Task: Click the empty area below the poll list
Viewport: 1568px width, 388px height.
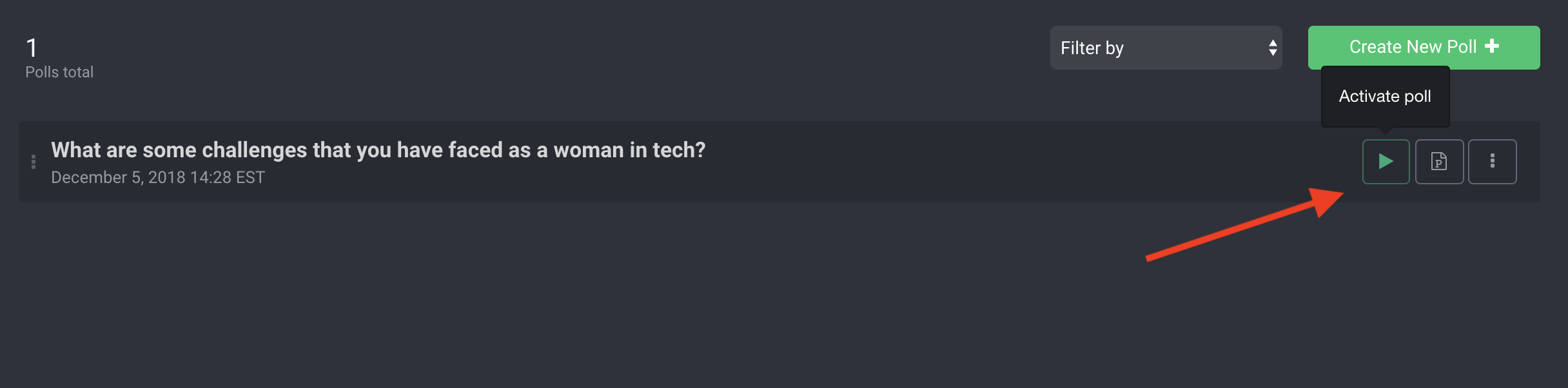Action: 645,303
